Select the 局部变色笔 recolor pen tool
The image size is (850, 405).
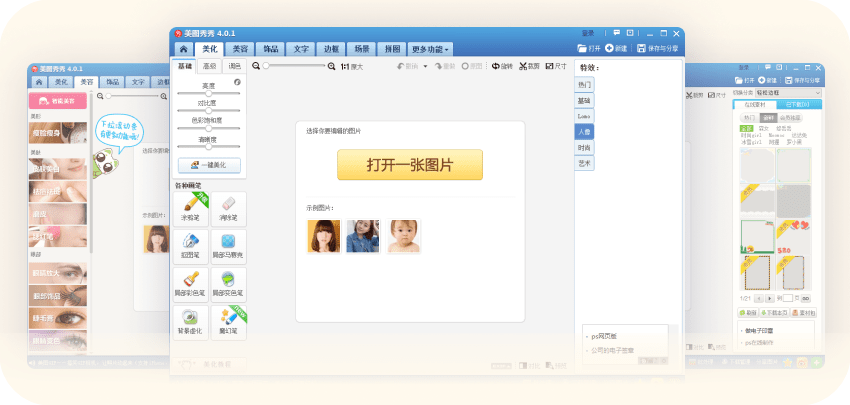[227, 284]
